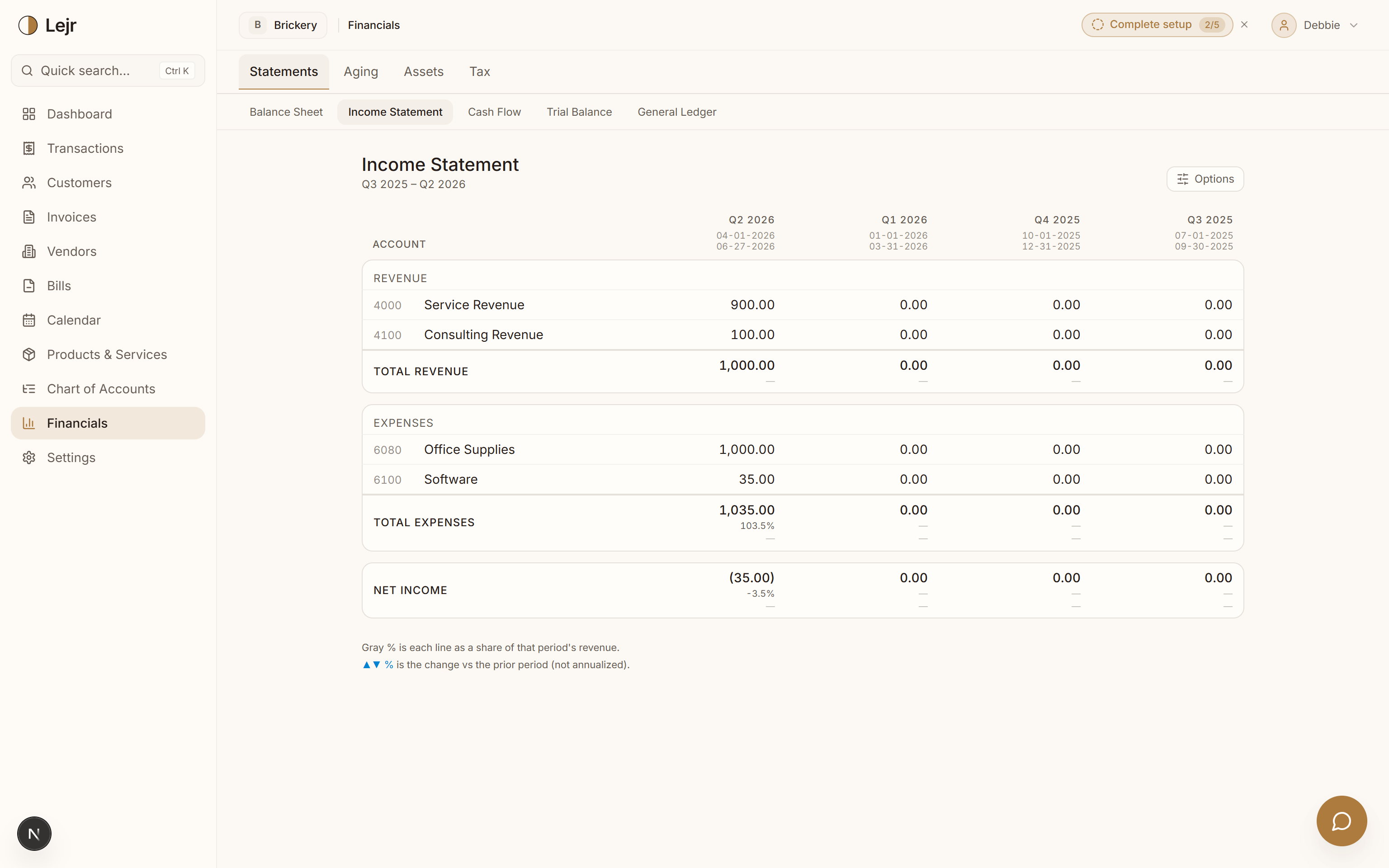Click the Q3 2025 column header
Viewport: 1389px width, 868px height.
pyautogui.click(x=1209, y=220)
